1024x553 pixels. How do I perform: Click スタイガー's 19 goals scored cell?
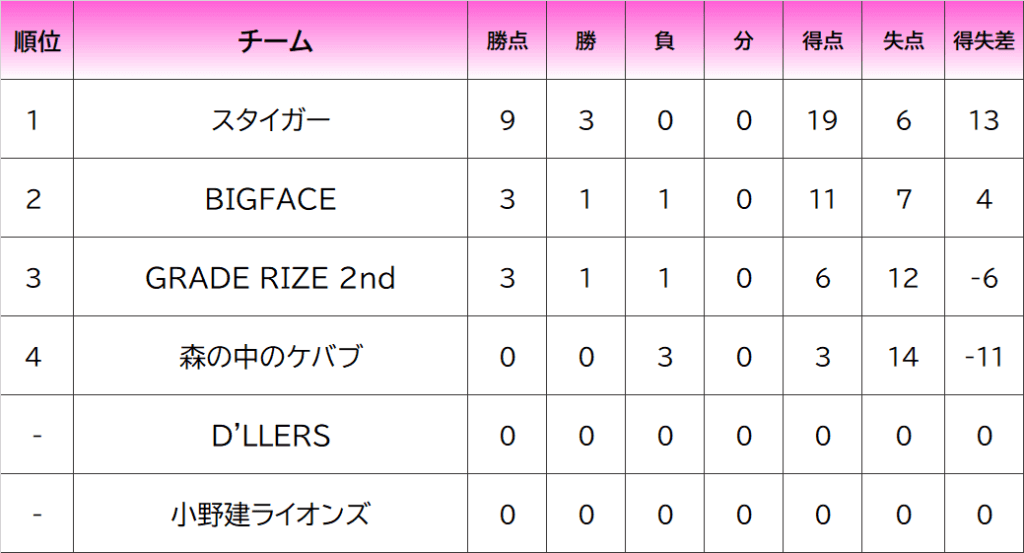[x=822, y=119]
